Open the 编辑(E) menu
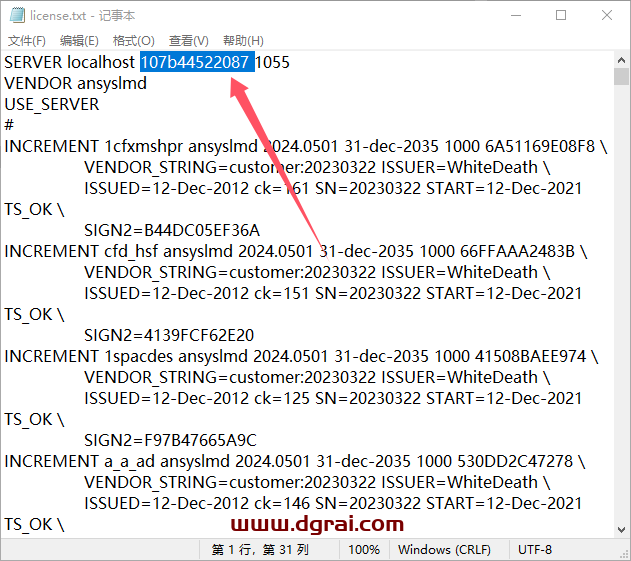This screenshot has height=561, width=631. tap(79, 41)
